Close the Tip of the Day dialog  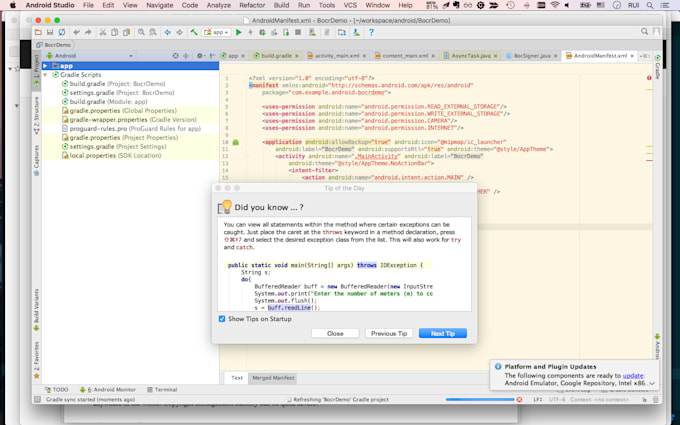click(335, 333)
